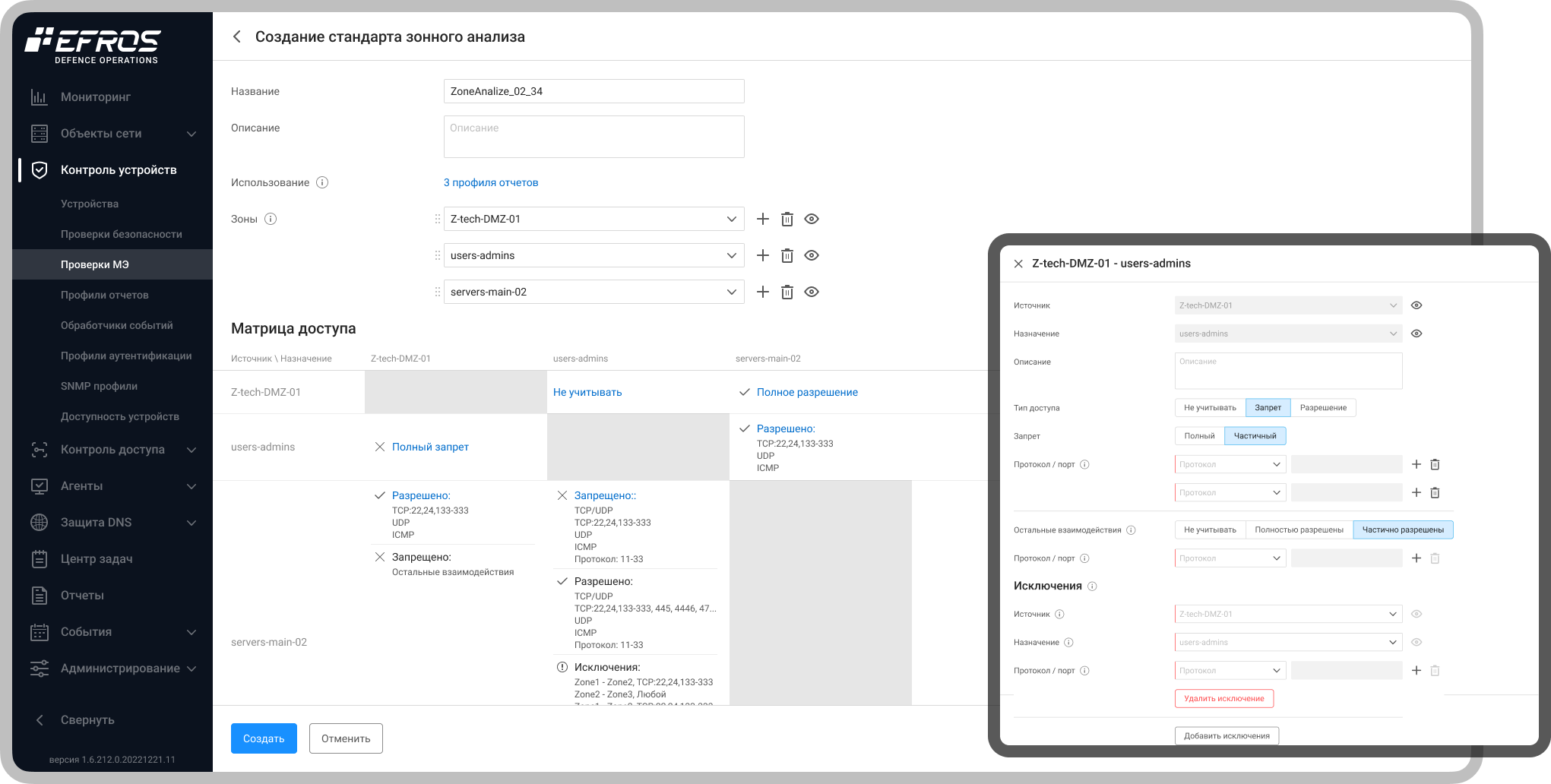This screenshot has height=784, width=1551.
Task: Open the exception Источник Z-tech-DMZ-01 dropdown
Action: (1289, 614)
